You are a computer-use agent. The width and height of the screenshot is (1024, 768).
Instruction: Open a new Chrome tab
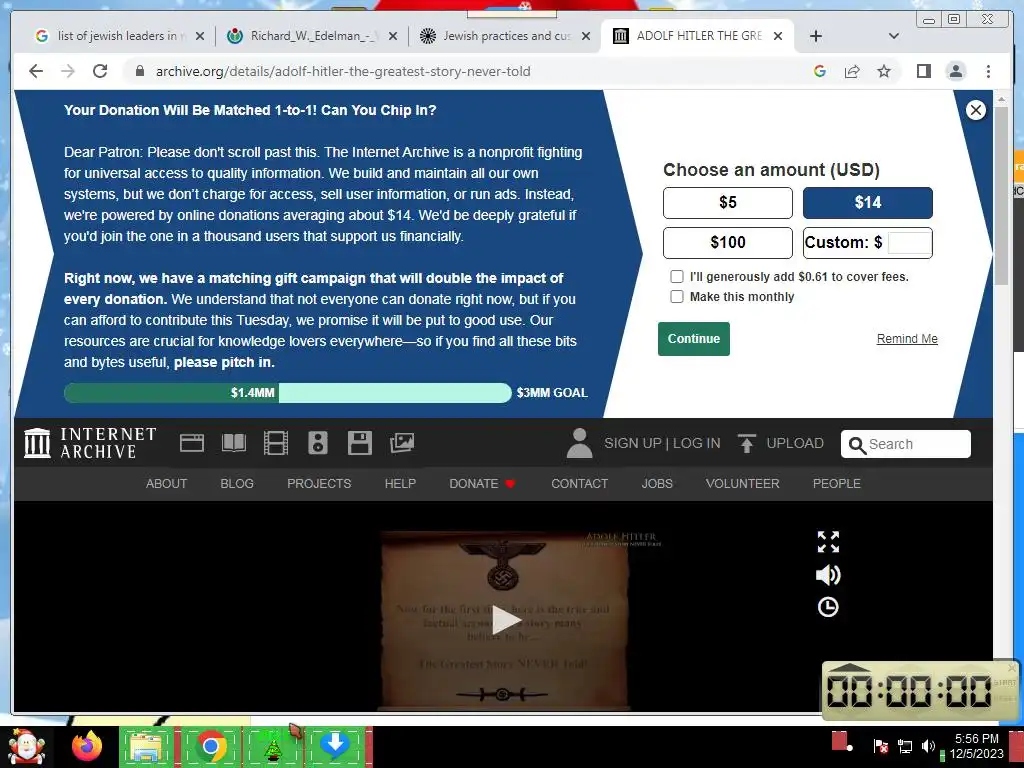pos(816,36)
